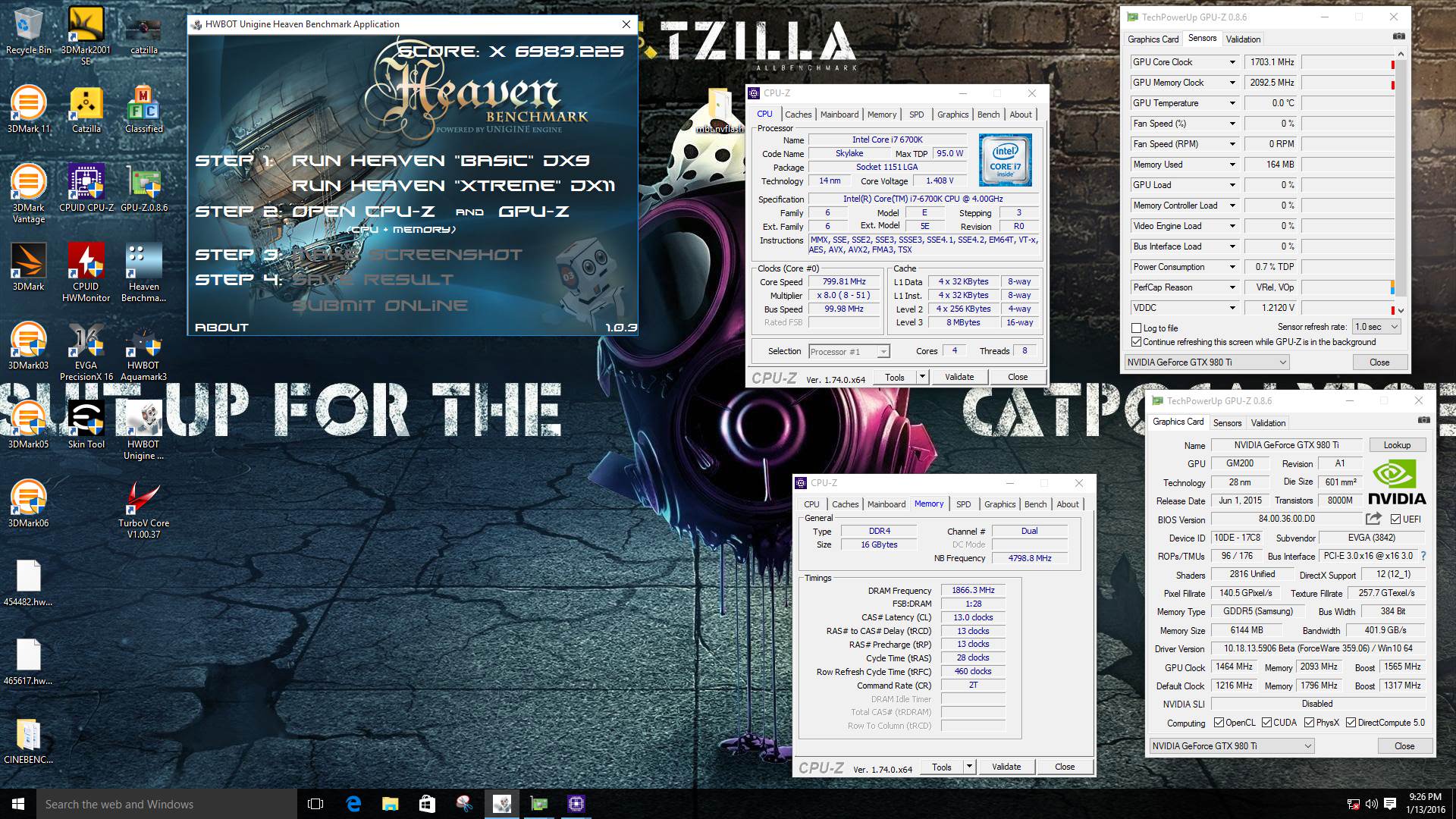Open the 3DMark2001 SE desktop icon

click(x=86, y=36)
